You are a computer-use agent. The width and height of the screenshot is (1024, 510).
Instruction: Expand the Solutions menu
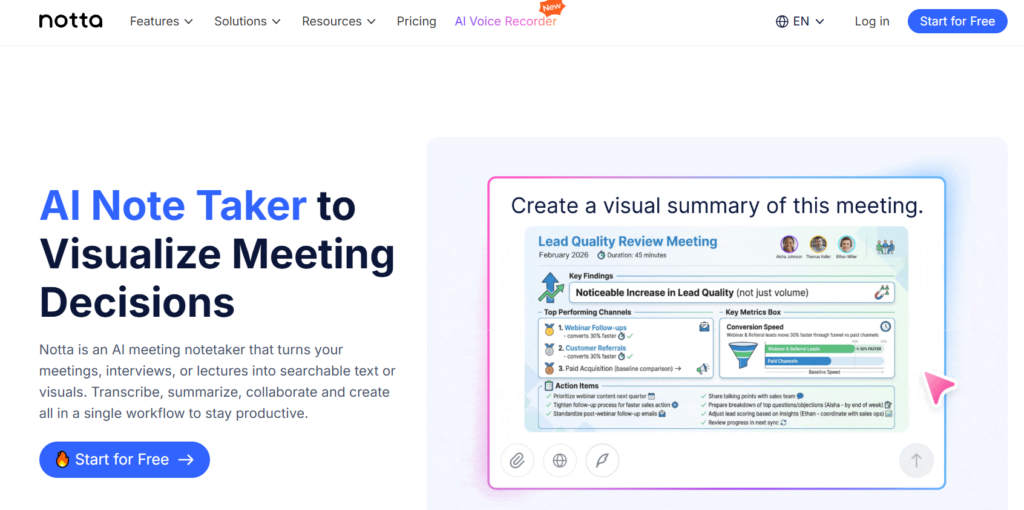(248, 21)
